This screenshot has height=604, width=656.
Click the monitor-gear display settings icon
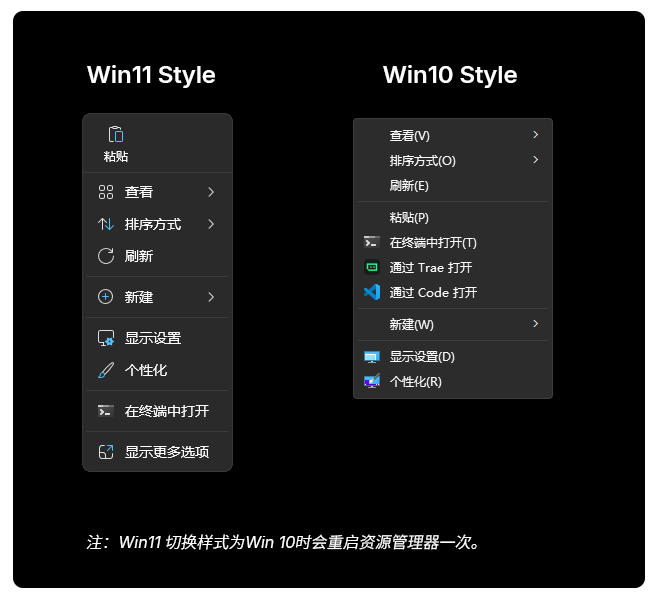pyautogui.click(x=106, y=338)
